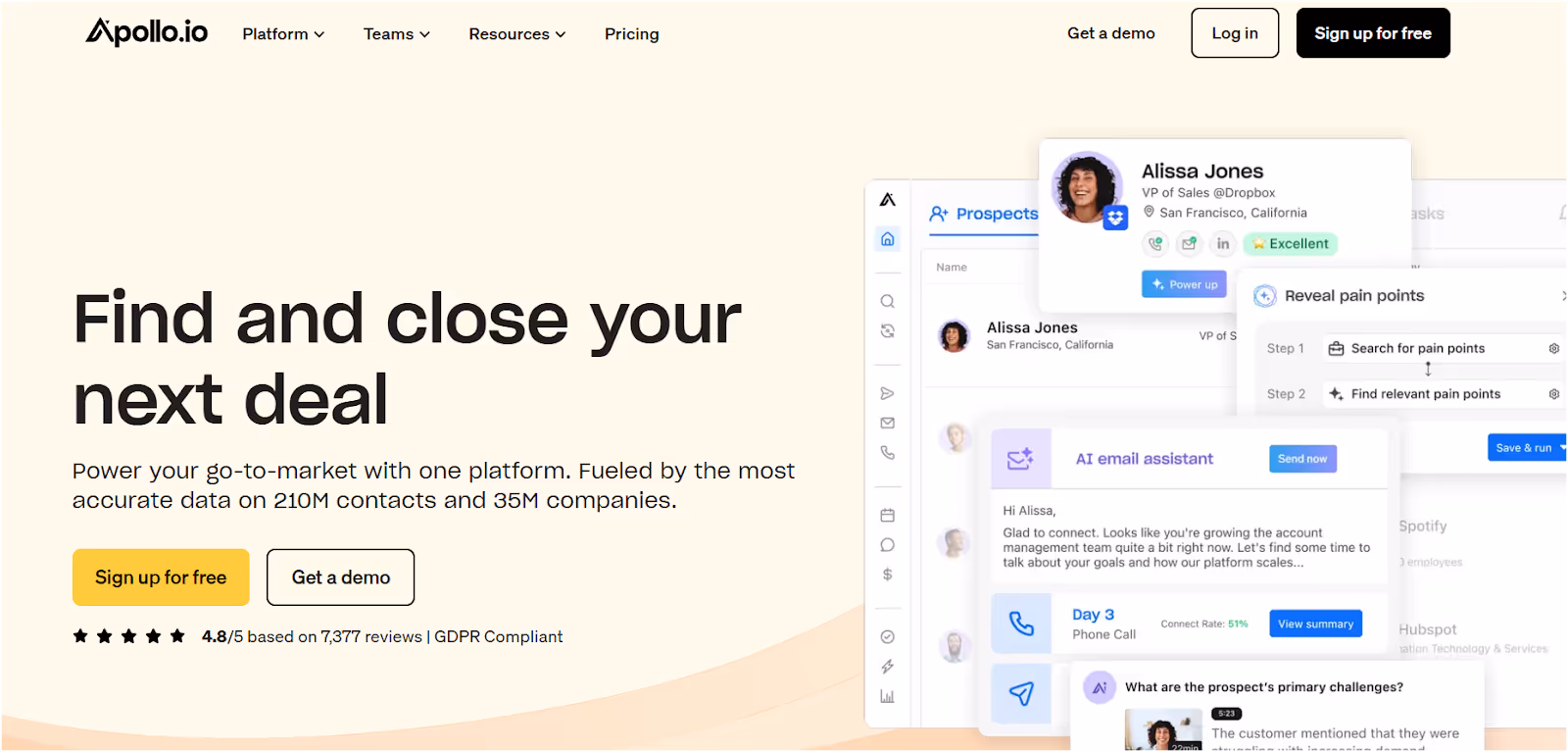
Task: Click the Tasks checkmark circle icon in the sidebar
Action: pos(888,637)
